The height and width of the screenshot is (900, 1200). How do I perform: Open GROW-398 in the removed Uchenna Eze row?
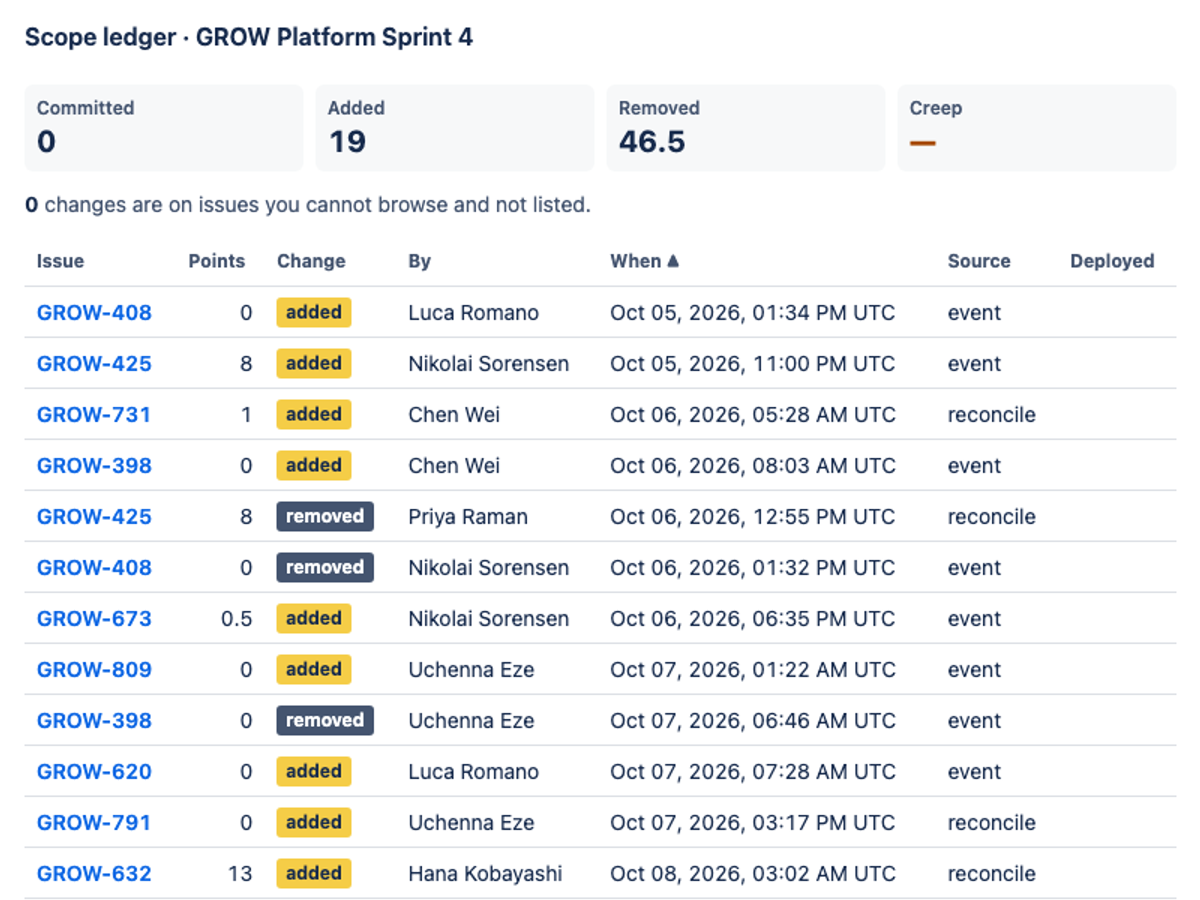pyautogui.click(x=94, y=720)
